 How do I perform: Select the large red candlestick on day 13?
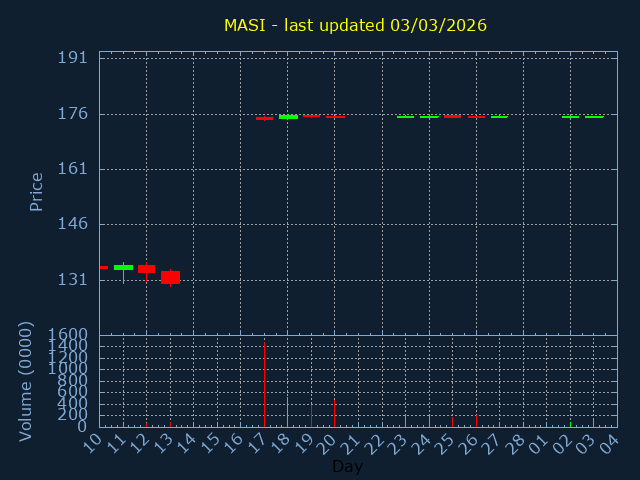click(x=170, y=277)
